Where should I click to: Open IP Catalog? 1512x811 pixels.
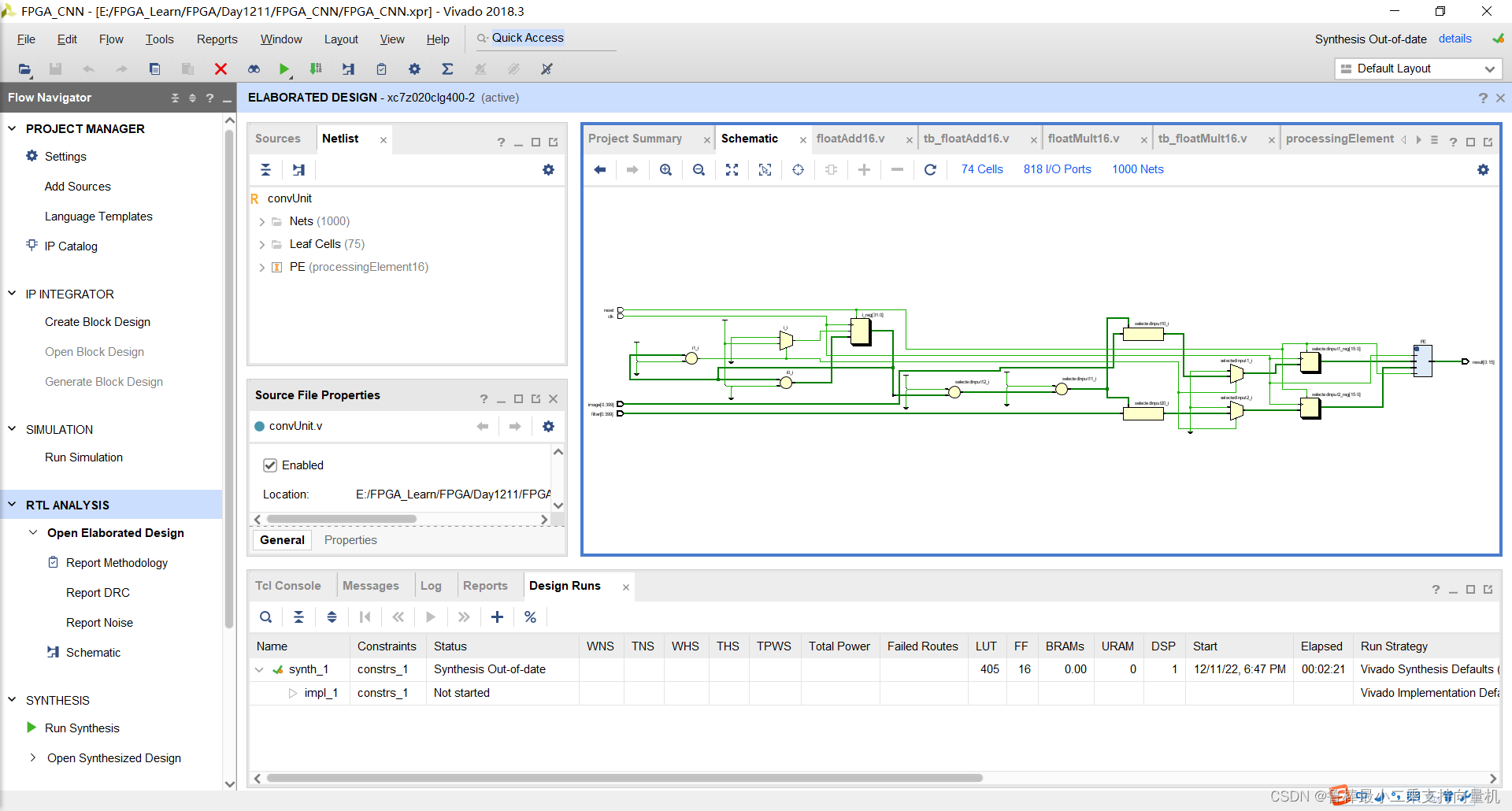(71, 246)
